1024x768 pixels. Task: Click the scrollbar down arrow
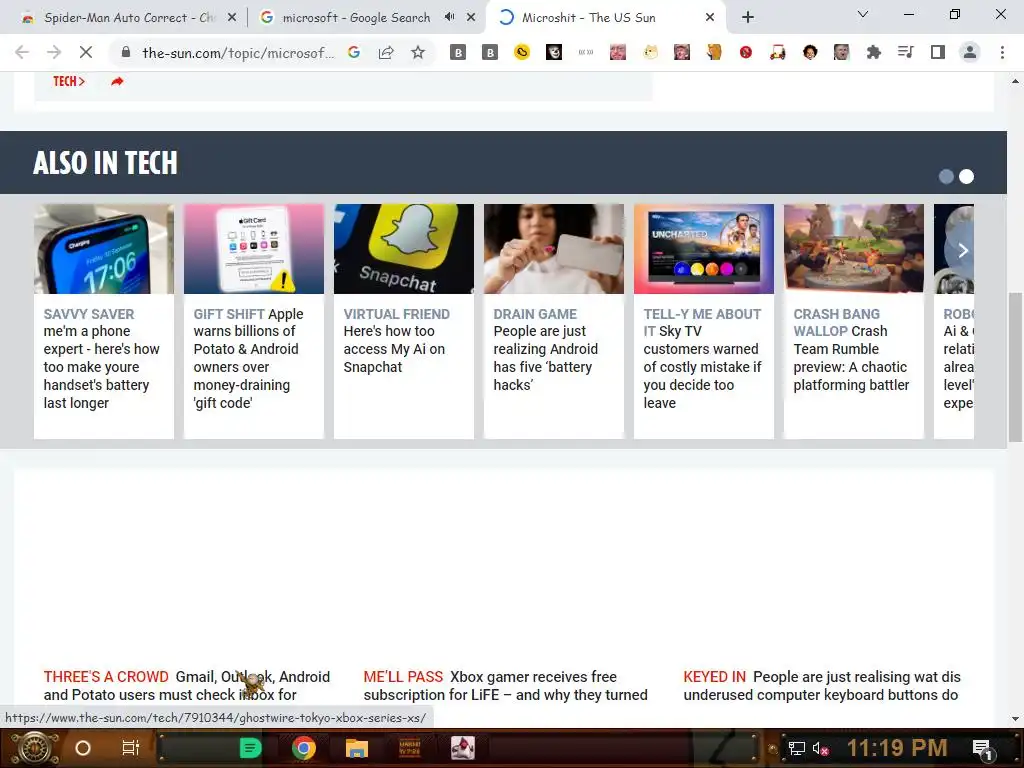1015,719
